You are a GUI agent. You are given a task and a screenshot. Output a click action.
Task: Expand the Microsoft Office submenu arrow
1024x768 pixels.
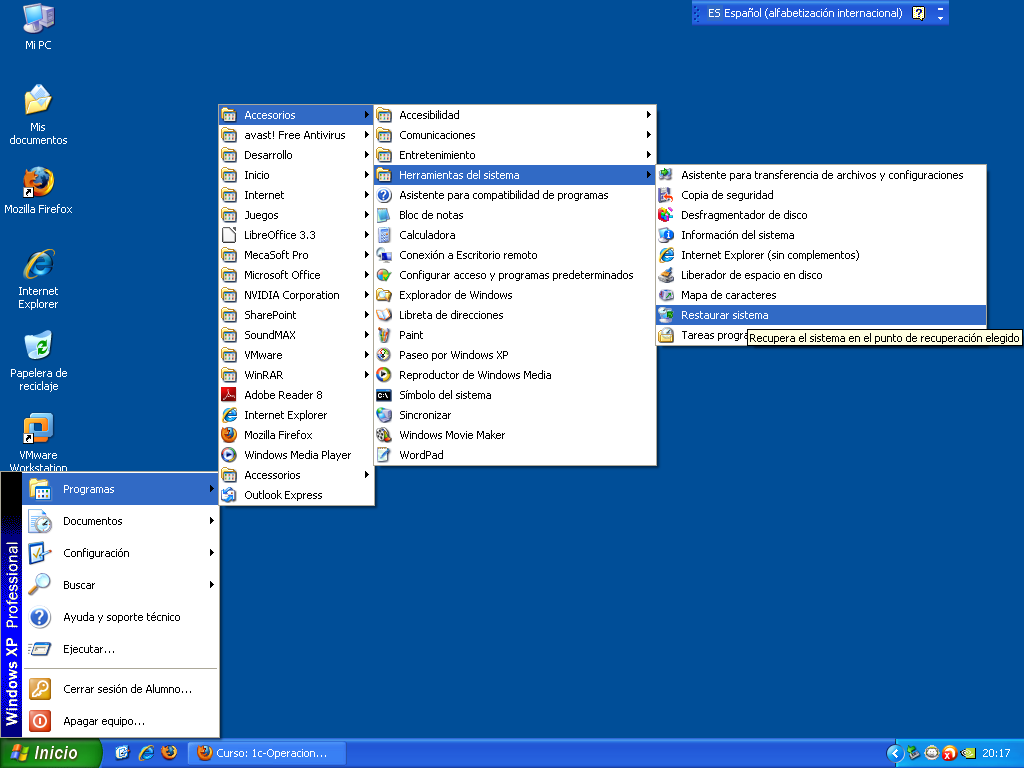(x=367, y=275)
